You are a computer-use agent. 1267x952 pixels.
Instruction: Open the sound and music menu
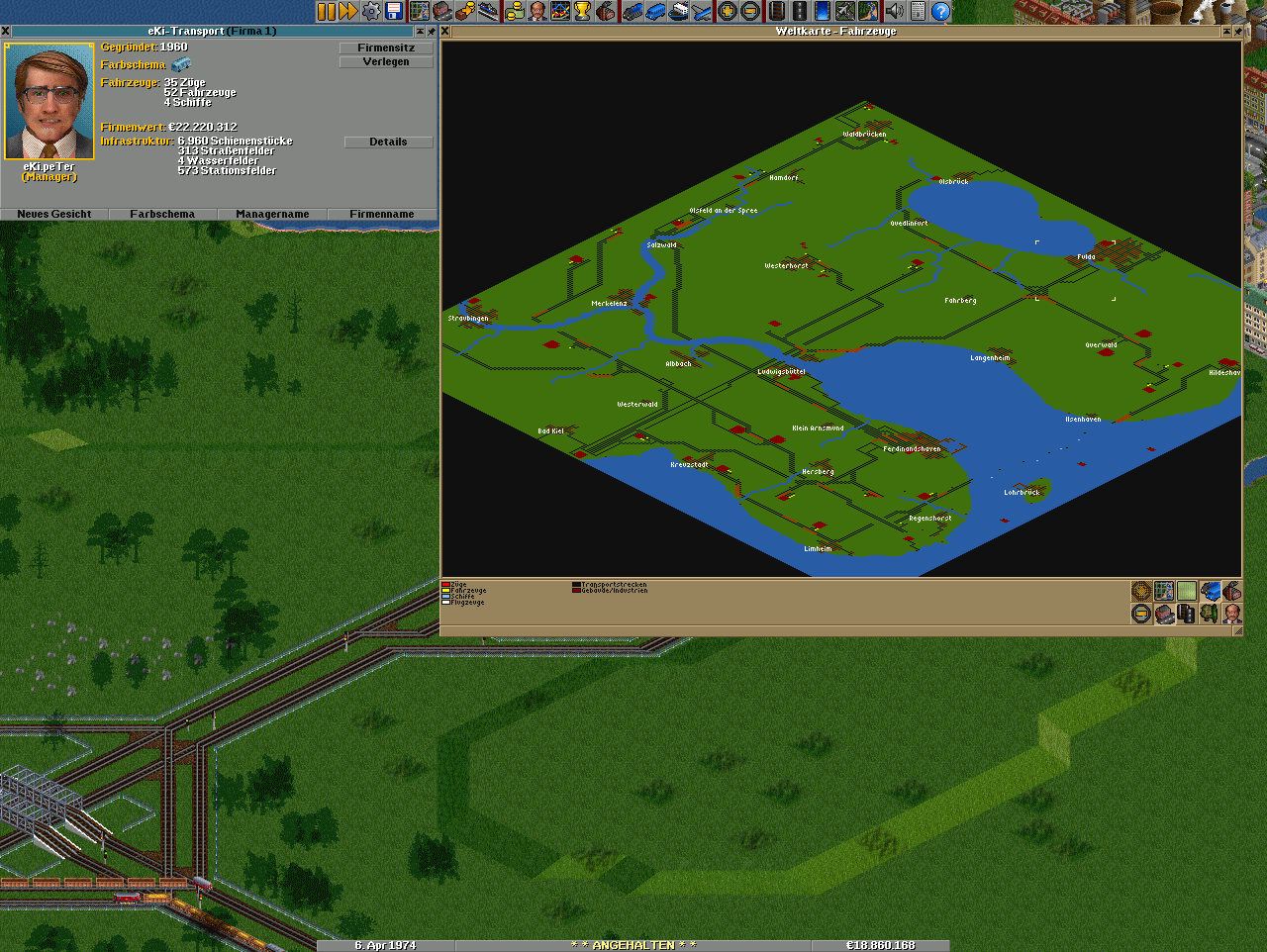click(x=895, y=11)
